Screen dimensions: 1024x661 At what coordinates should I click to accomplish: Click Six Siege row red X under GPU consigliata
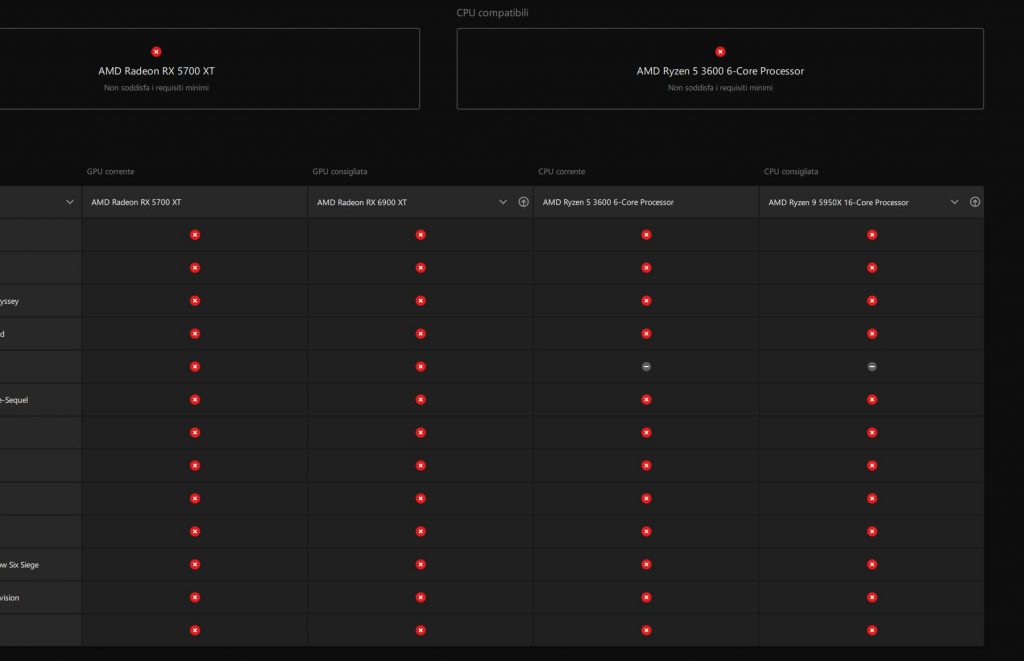(421, 564)
